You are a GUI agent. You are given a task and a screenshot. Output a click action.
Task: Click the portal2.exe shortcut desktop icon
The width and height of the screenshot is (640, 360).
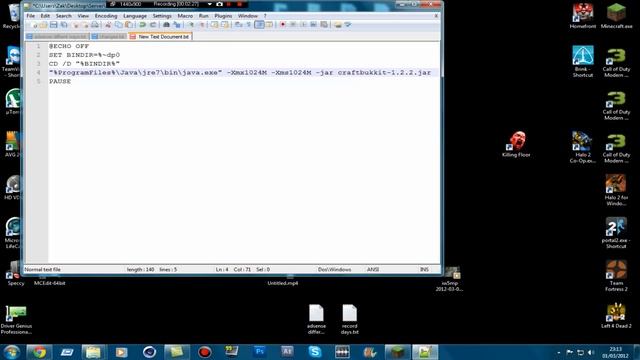(616, 233)
